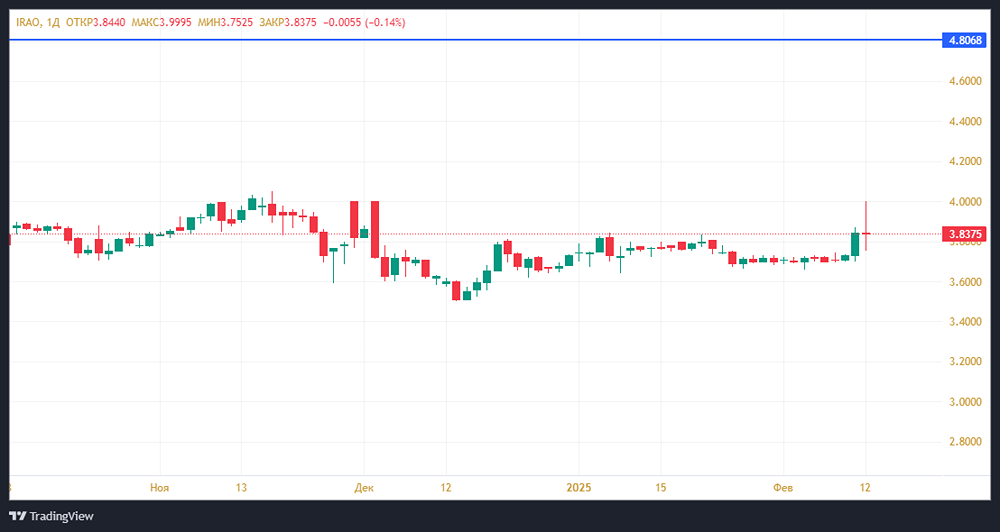Click the 4.2000 price axis label
This screenshot has width=1000, height=532.
(965, 161)
